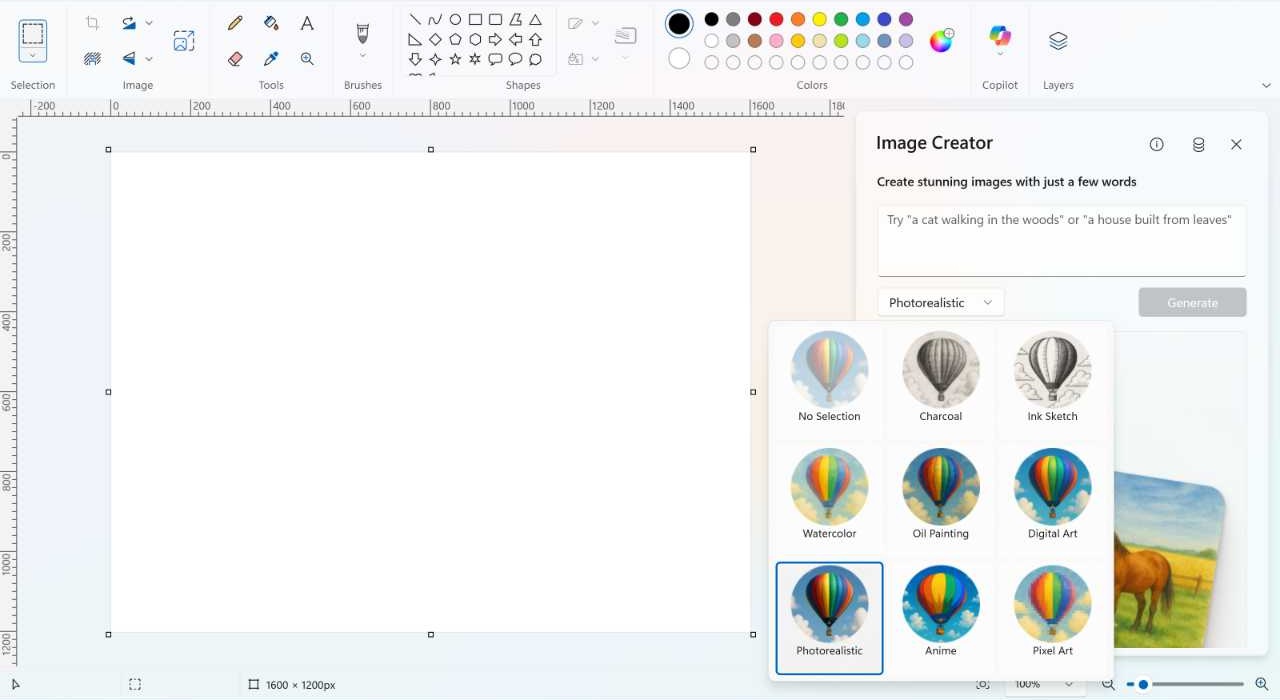
Task: Click the Crop icon
Action: [x=92, y=22]
